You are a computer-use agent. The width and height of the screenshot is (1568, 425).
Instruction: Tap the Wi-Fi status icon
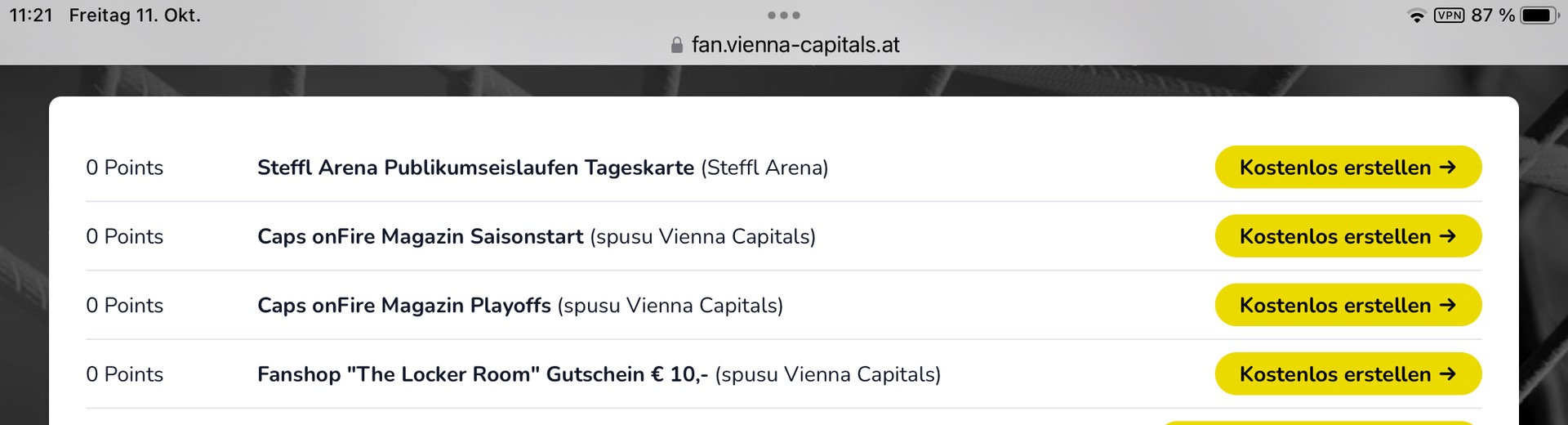point(1417,16)
